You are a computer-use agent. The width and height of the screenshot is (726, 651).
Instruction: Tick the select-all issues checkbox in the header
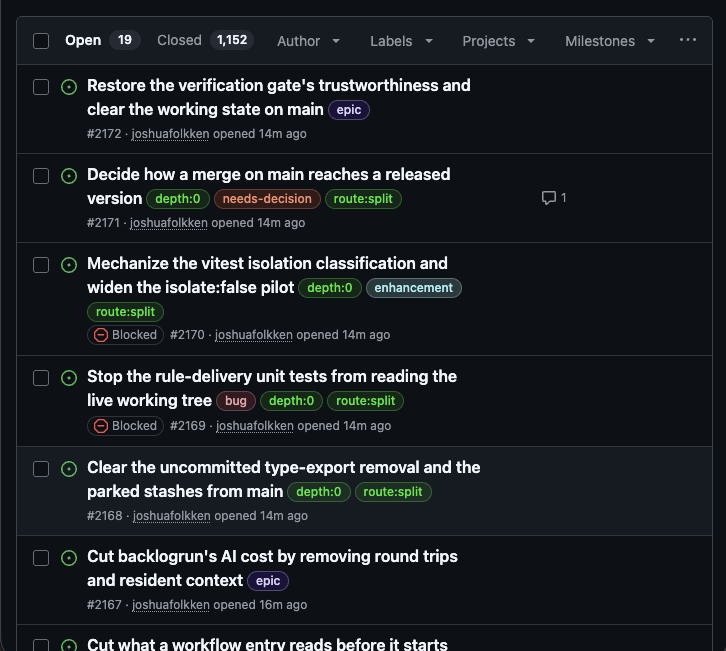(x=41, y=41)
